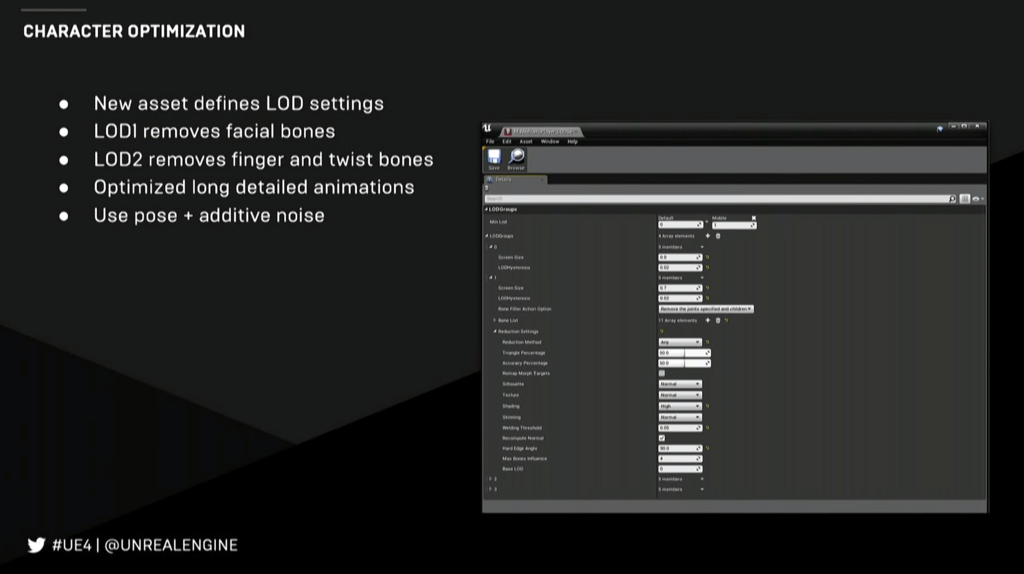1024x574 pixels.
Task: Reset Shading to default
Action: coord(707,406)
